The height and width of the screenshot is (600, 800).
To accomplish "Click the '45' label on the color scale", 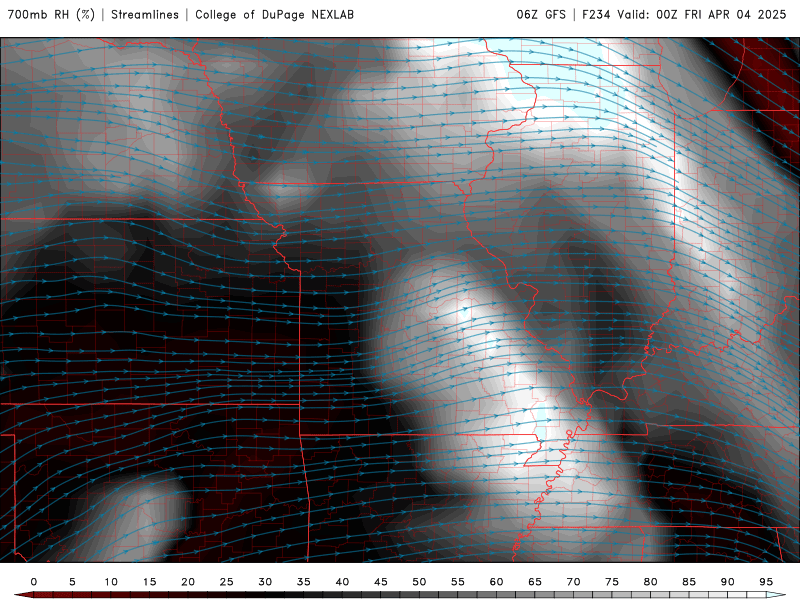I will coord(381,582).
